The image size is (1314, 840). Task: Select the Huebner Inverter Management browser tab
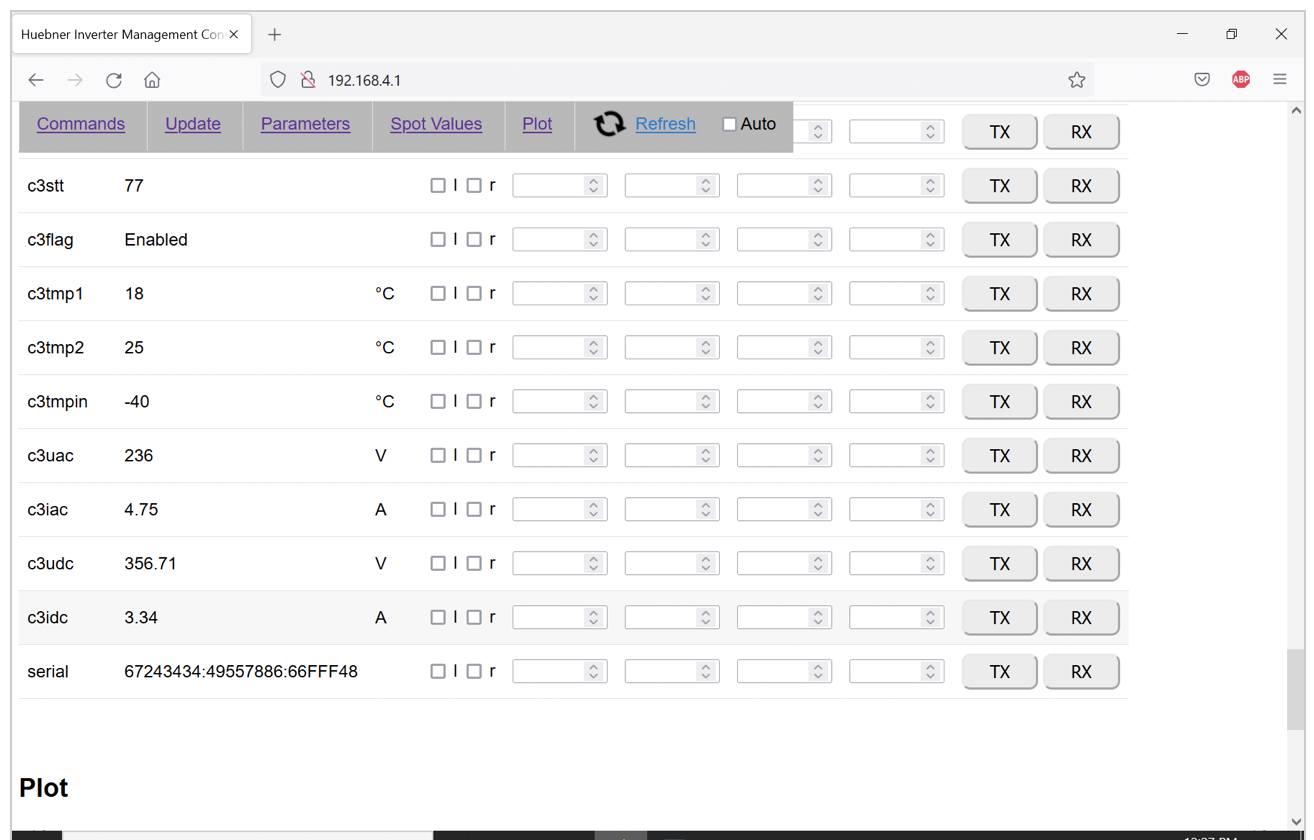click(x=131, y=34)
